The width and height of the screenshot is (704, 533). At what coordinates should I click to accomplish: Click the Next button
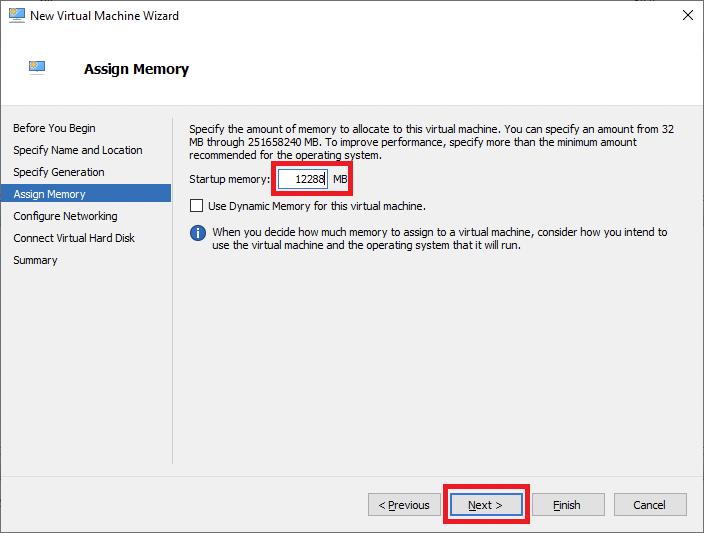pos(485,505)
